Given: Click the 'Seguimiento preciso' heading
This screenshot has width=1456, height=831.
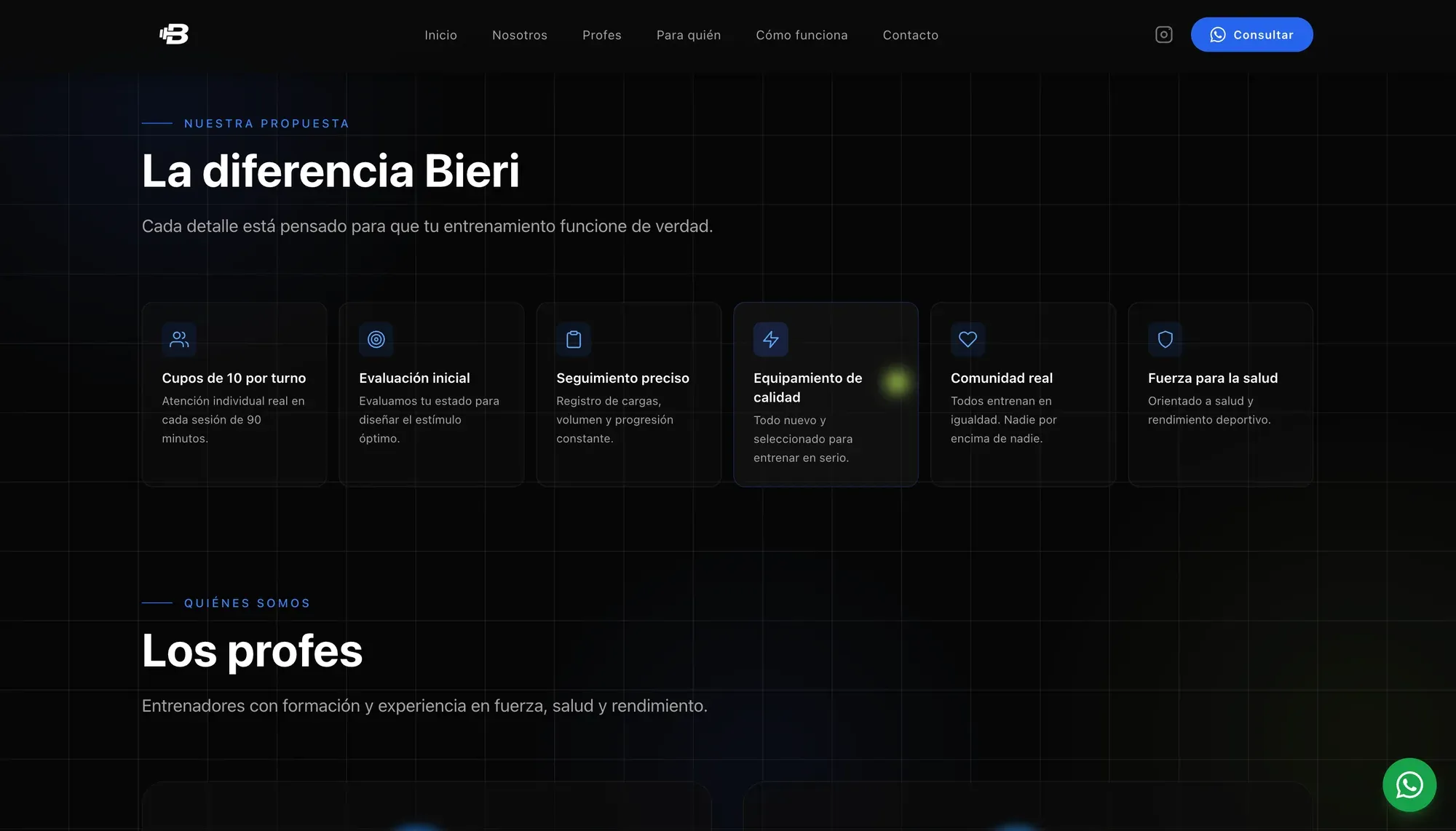Looking at the screenshot, I should pyautogui.click(x=622, y=378).
